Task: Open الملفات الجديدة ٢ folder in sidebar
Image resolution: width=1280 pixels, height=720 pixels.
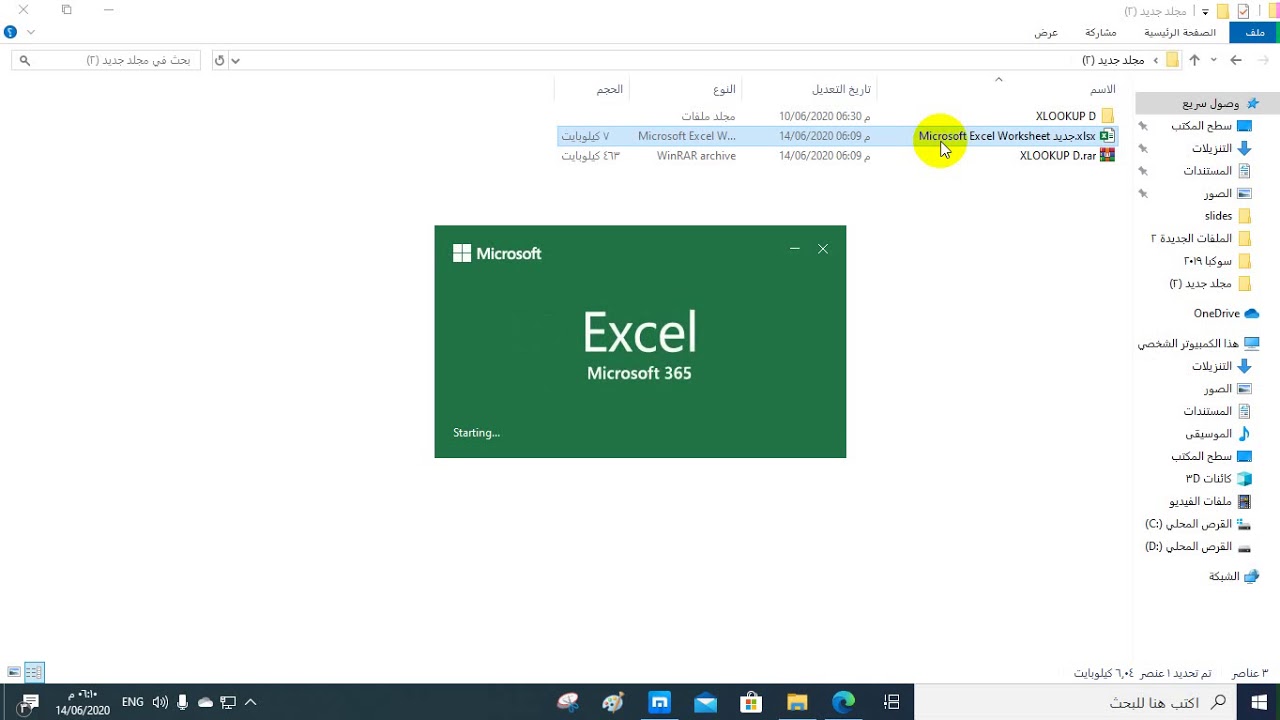Action: [x=1200, y=238]
